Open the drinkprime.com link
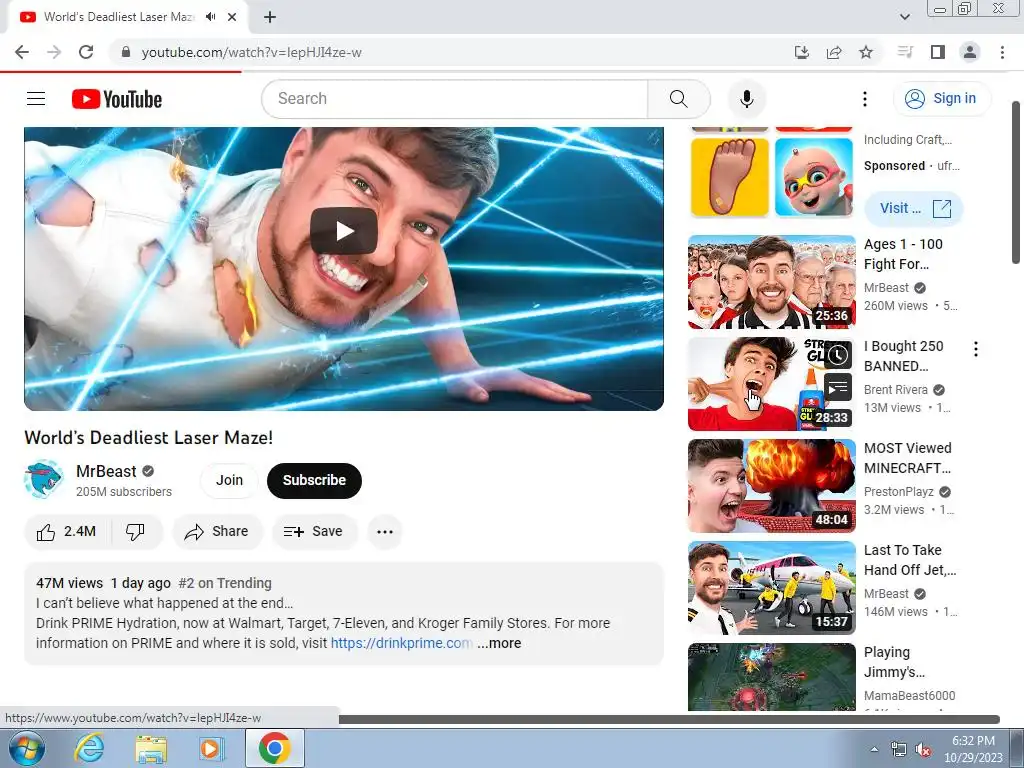The image size is (1024, 768). coord(401,643)
